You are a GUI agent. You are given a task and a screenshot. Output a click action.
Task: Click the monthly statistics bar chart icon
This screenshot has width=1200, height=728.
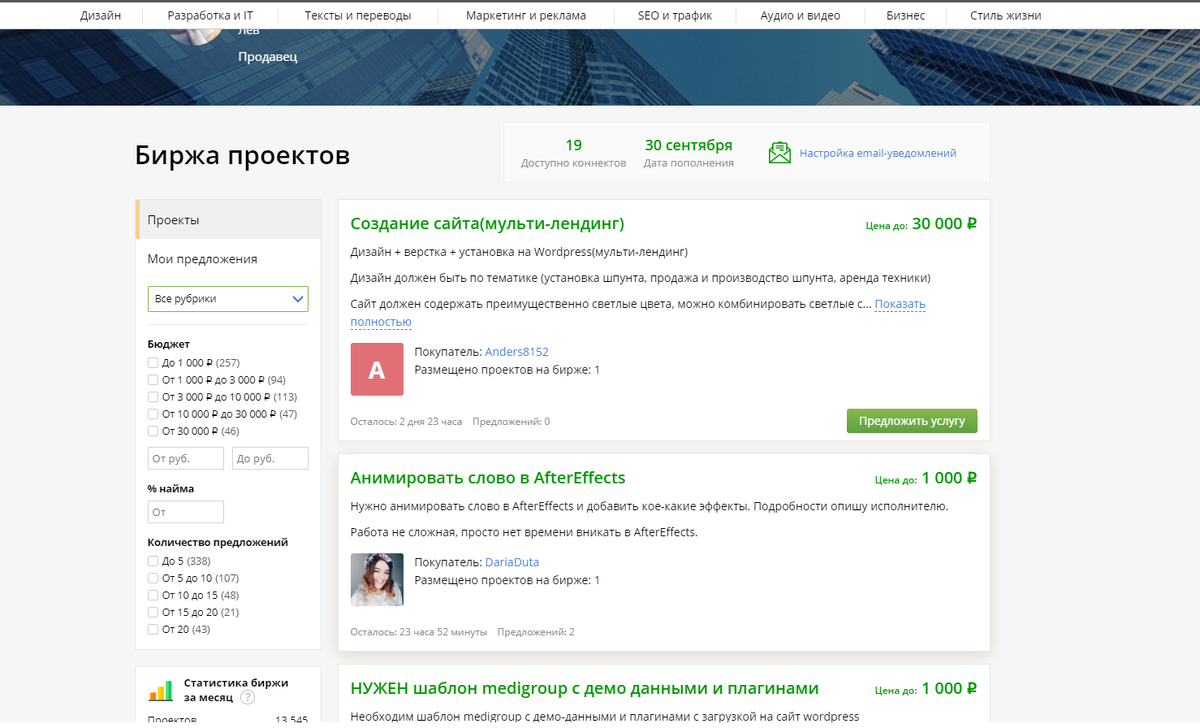coord(160,691)
